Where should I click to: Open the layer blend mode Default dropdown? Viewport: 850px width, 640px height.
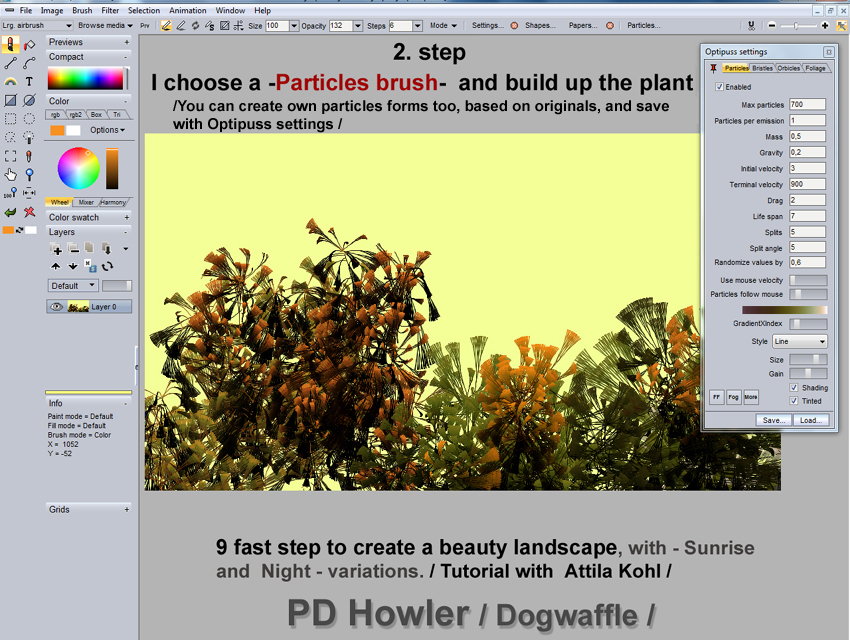(x=73, y=285)
